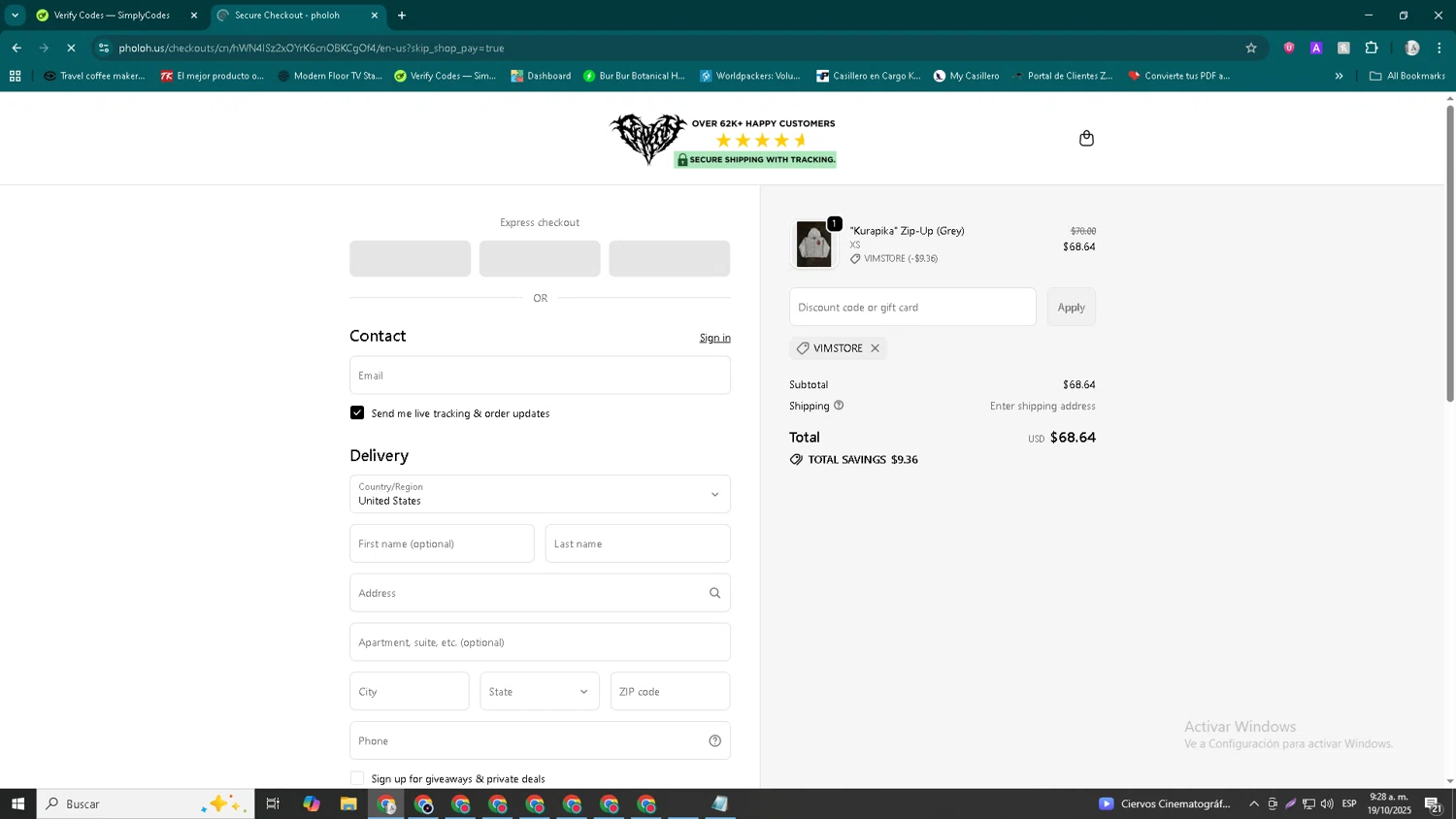Image resolution: width=1456 pixels, height=819 pixels.
Task: Click the volume speaker tray icon
Action: pyautogui.click(x=1327, y=803)
